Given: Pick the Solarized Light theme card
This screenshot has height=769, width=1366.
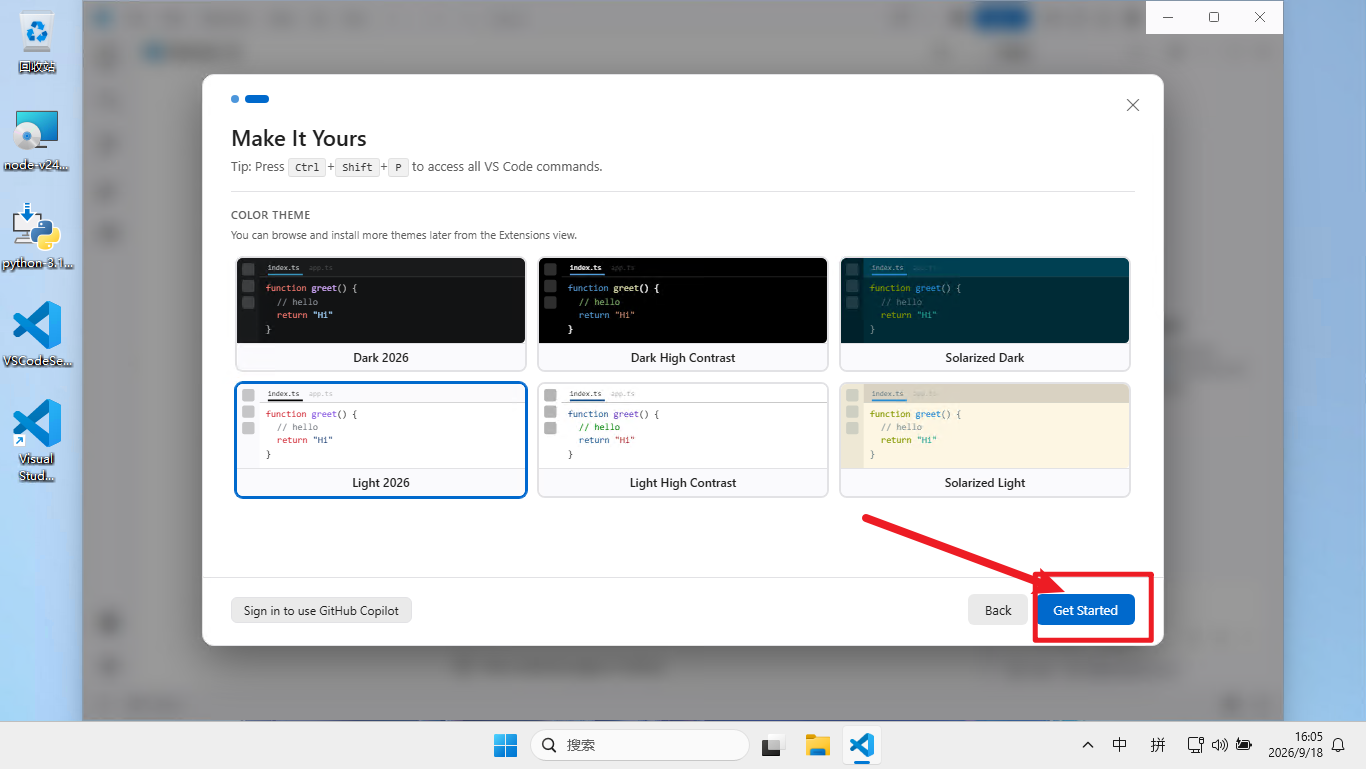Looking at the screenshot, I should [x=985, y=440].
